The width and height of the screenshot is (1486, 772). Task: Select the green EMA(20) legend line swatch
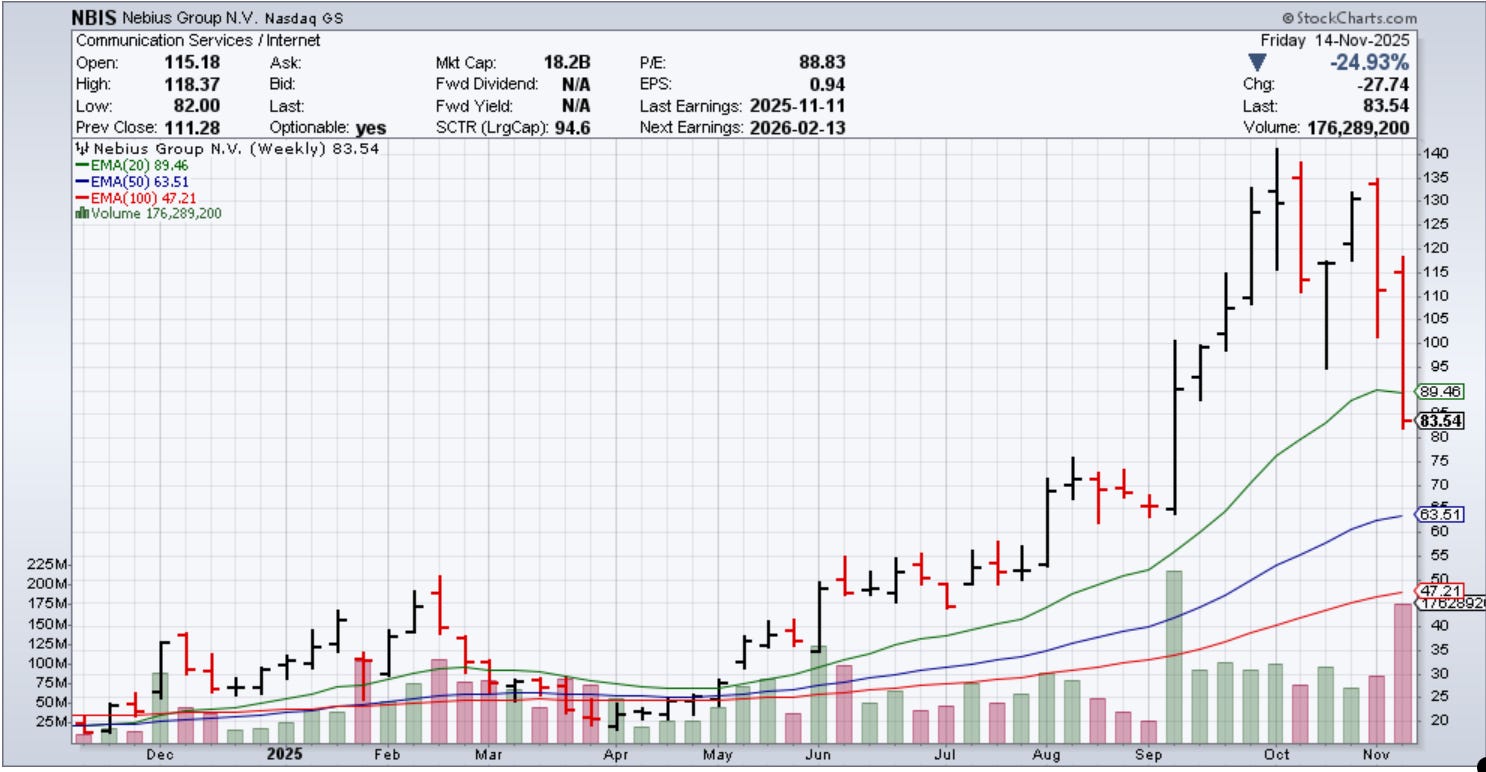pos(83,165)
